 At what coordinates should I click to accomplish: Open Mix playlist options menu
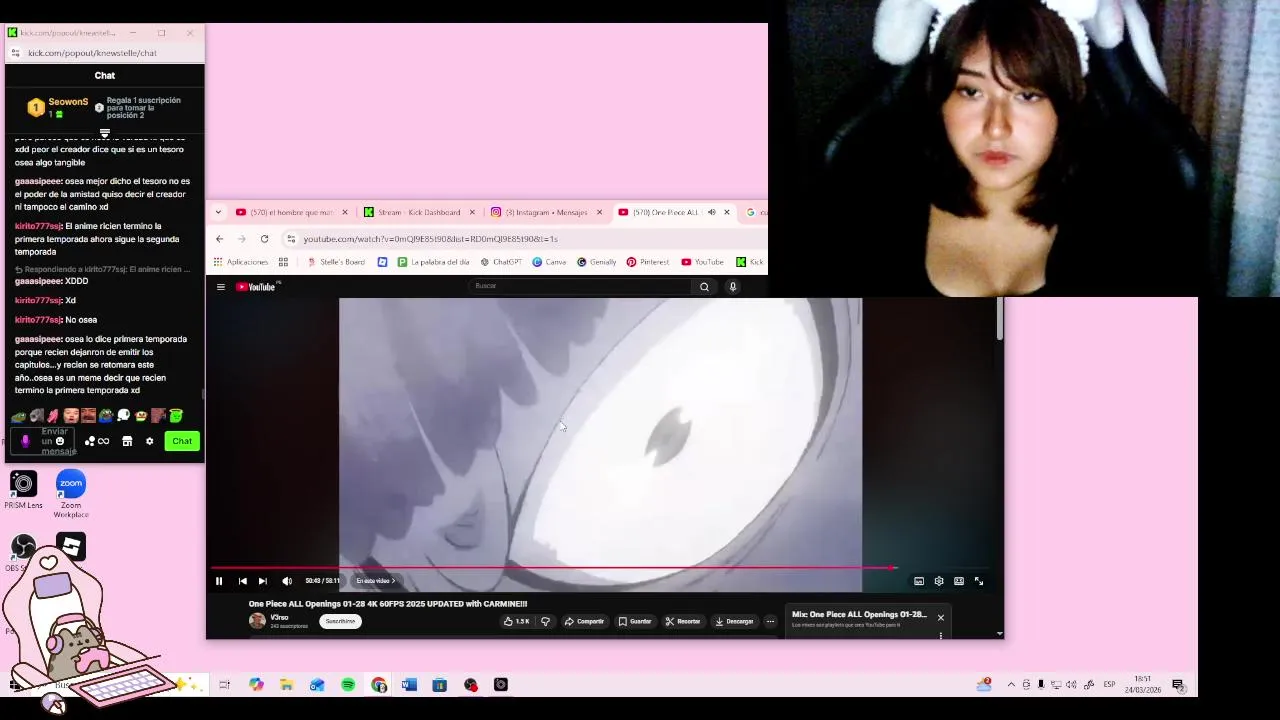click(940, 635)
